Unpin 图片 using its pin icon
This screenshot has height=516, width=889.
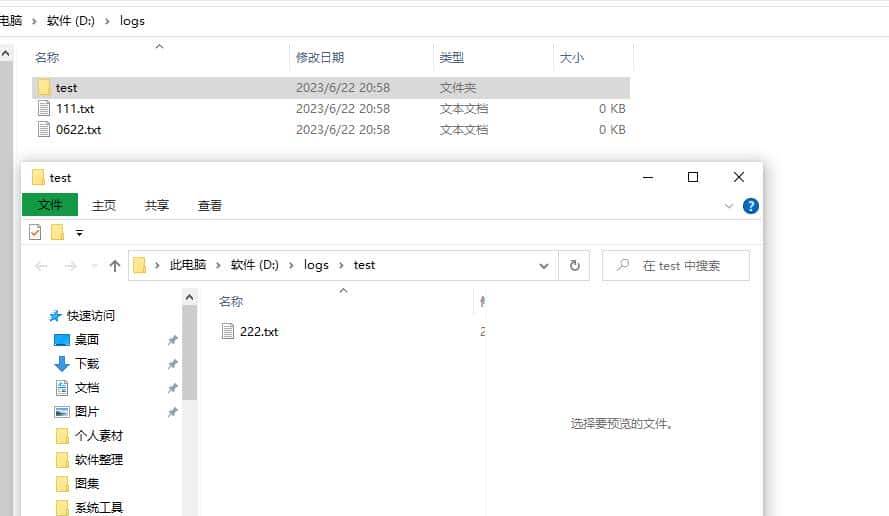click(x=172, y=412)
